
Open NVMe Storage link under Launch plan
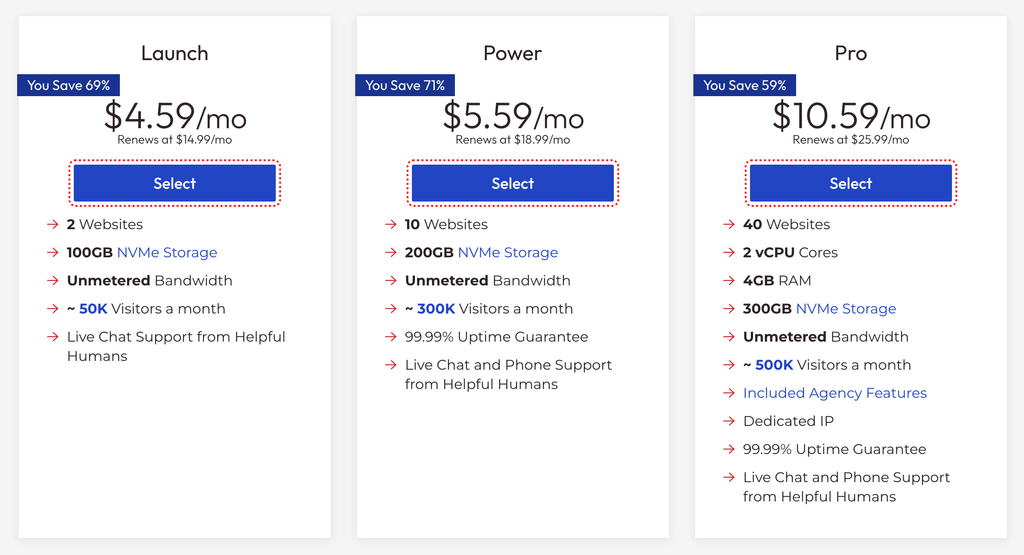tap(167, 253)
